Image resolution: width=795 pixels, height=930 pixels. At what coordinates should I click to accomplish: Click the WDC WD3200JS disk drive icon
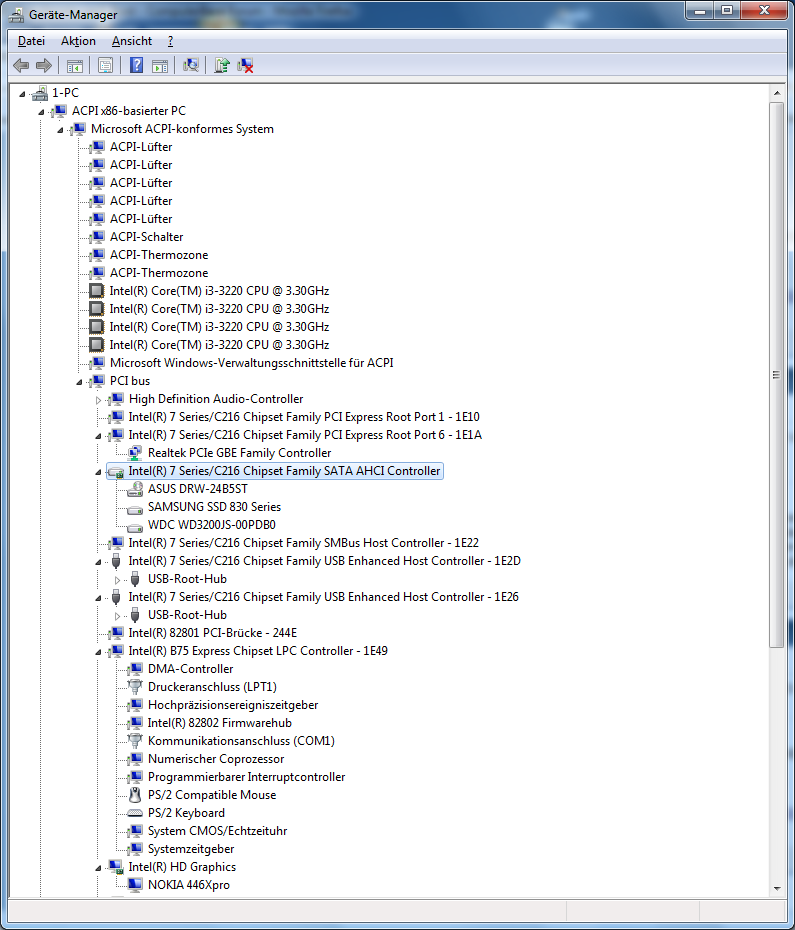pos(135,526)
